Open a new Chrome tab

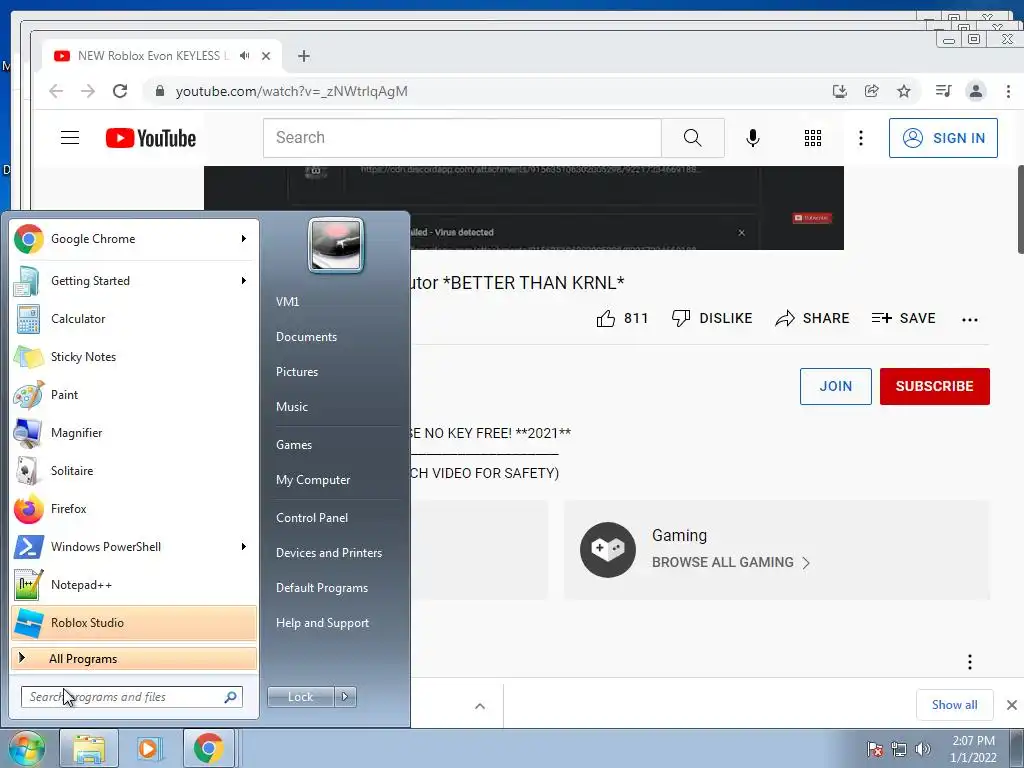point(304,56)
